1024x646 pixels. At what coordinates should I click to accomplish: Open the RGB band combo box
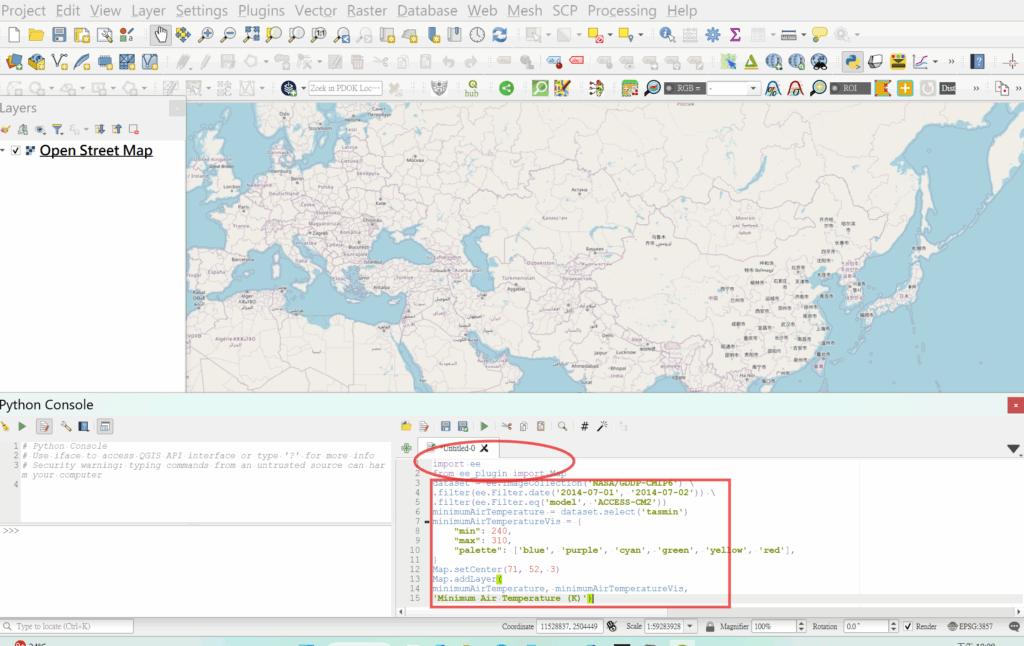(733, 88)
